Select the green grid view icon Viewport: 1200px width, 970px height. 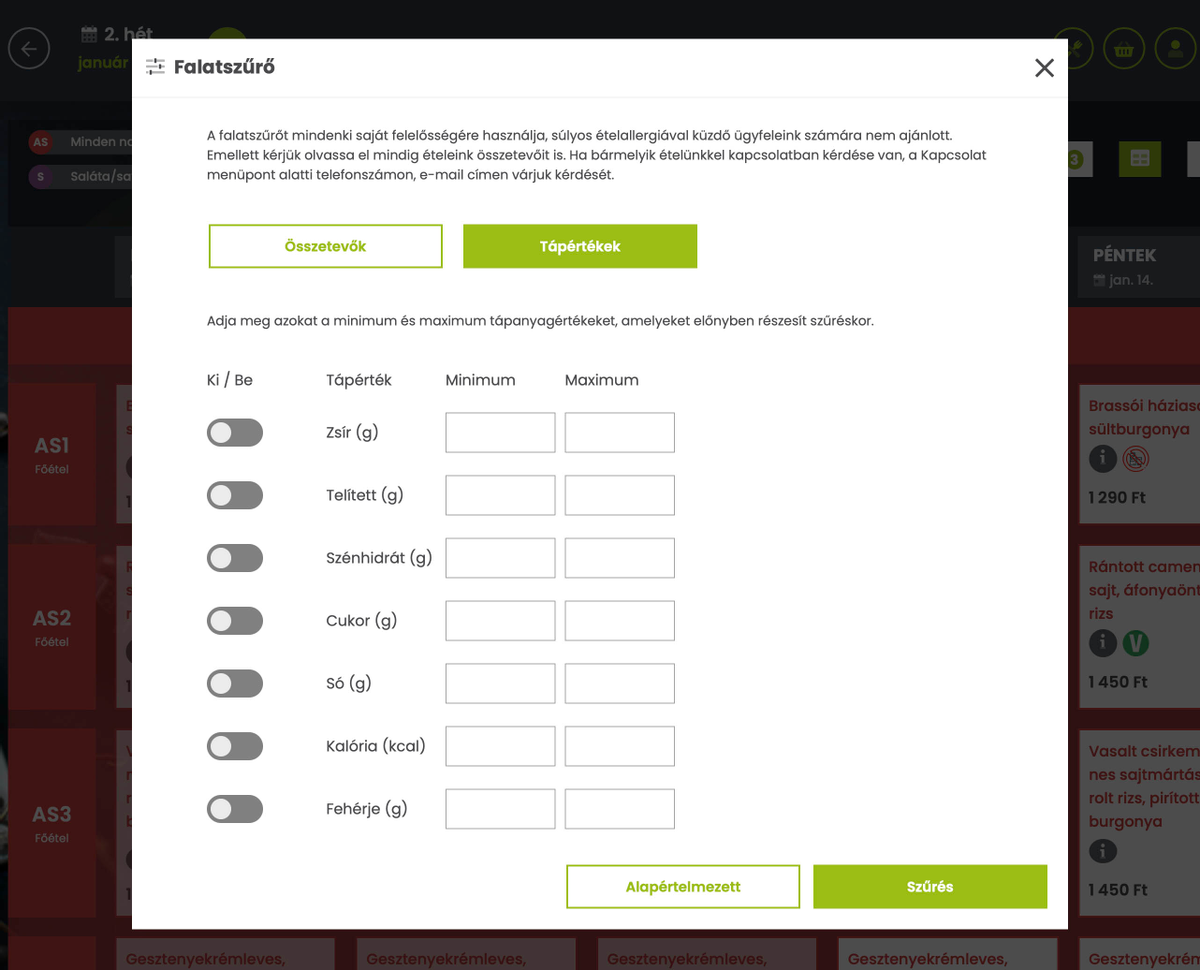pos(1139,159)
